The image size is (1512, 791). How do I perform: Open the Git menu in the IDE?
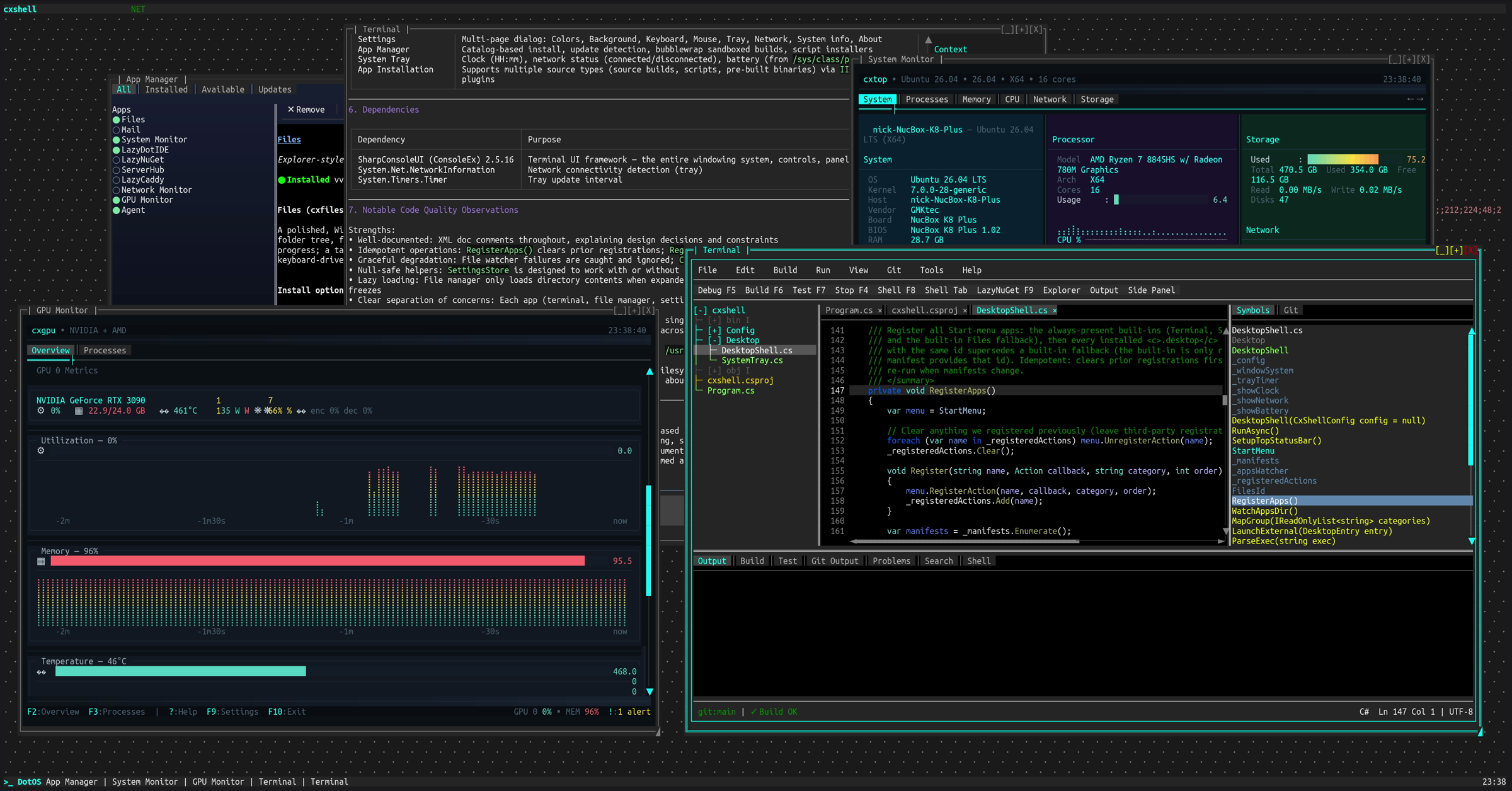(x=894, y=270)
